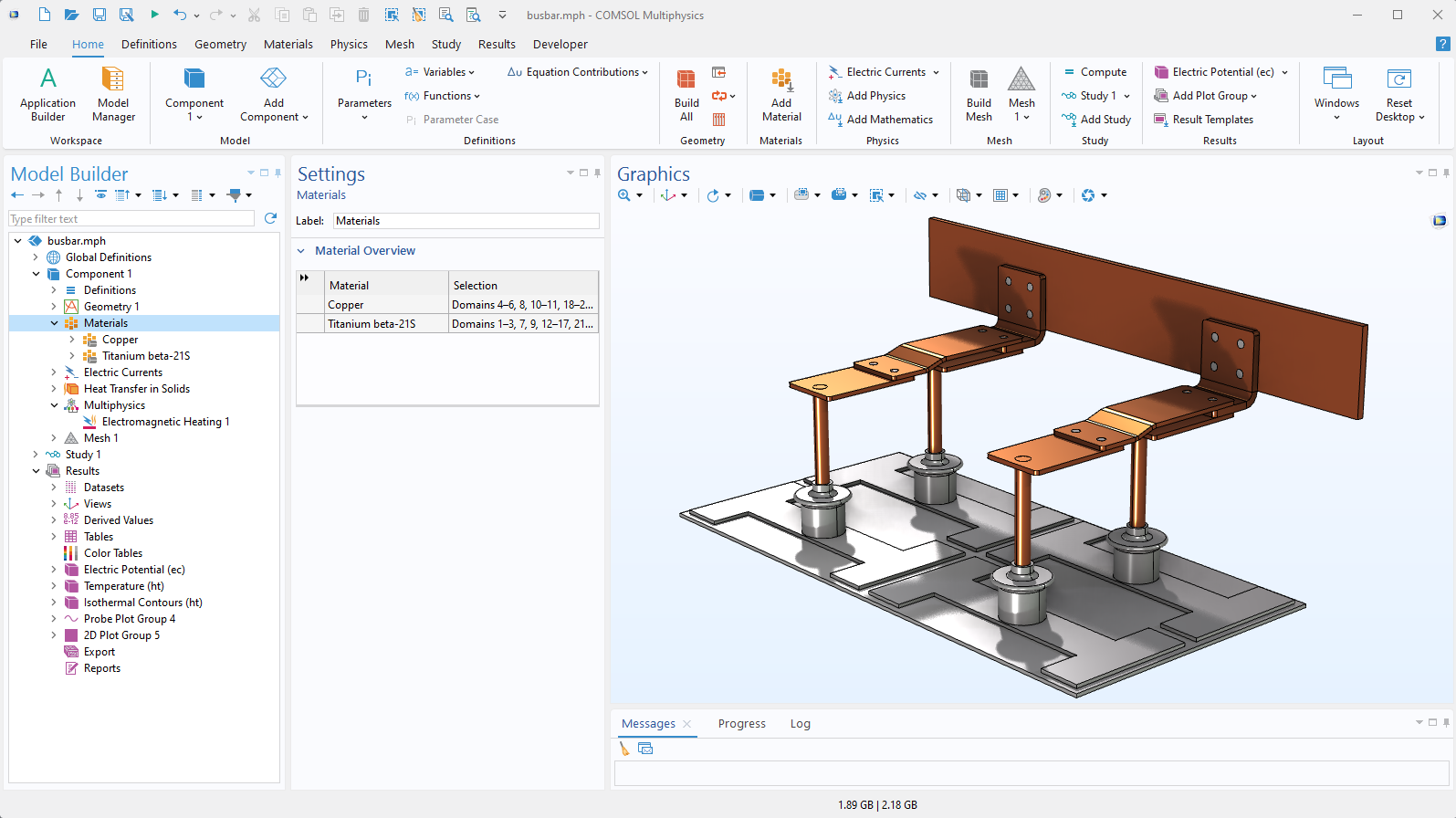Click the Add Material icon
The height and width of the screenshot is (818, 1456).
coord(781,94)
